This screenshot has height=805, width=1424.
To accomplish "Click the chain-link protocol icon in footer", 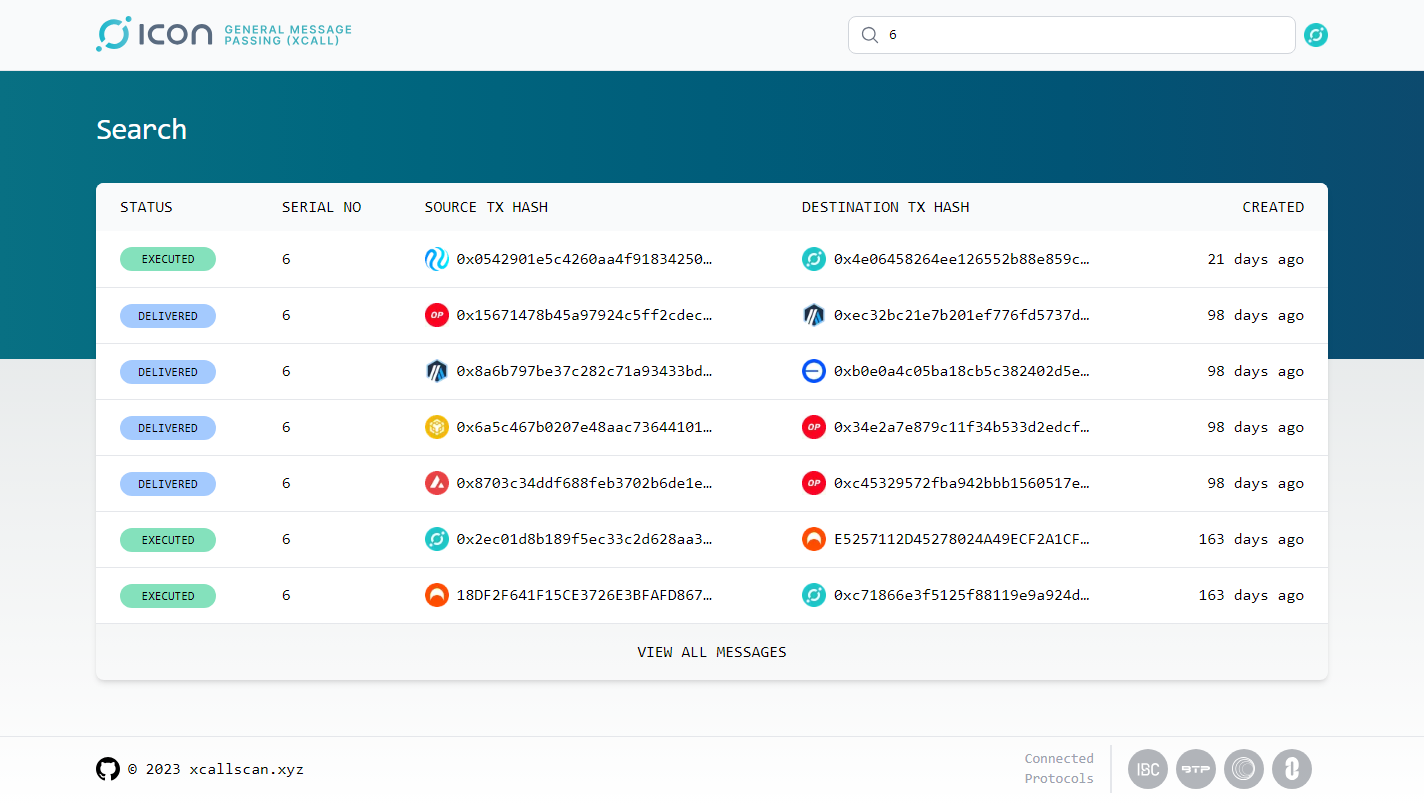I will (1292, 769).
